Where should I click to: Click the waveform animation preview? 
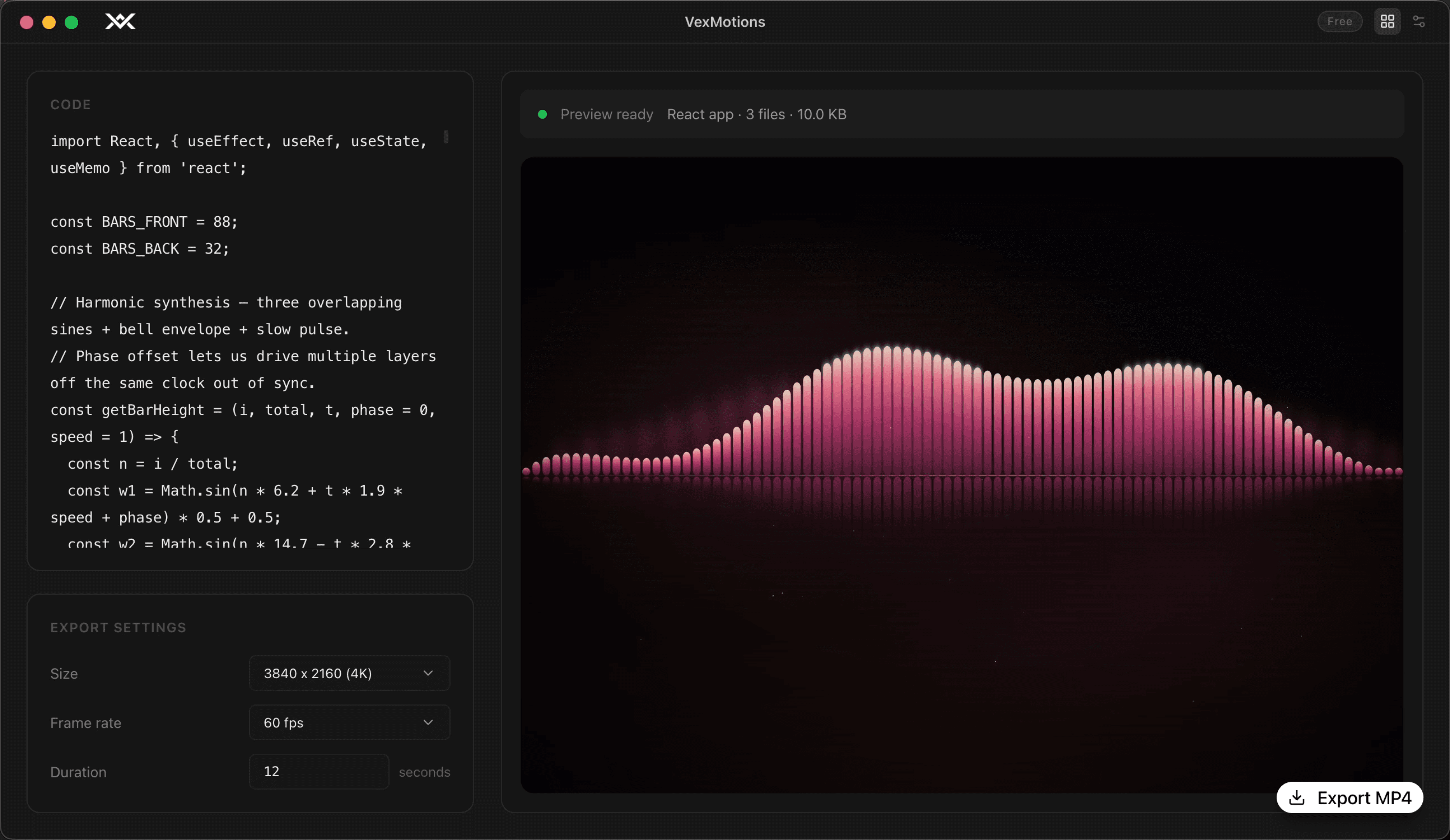tap(961, 475)
